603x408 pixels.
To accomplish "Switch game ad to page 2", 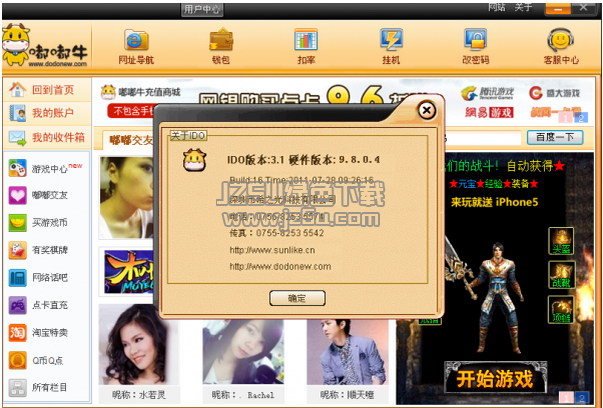I will 582,397.
